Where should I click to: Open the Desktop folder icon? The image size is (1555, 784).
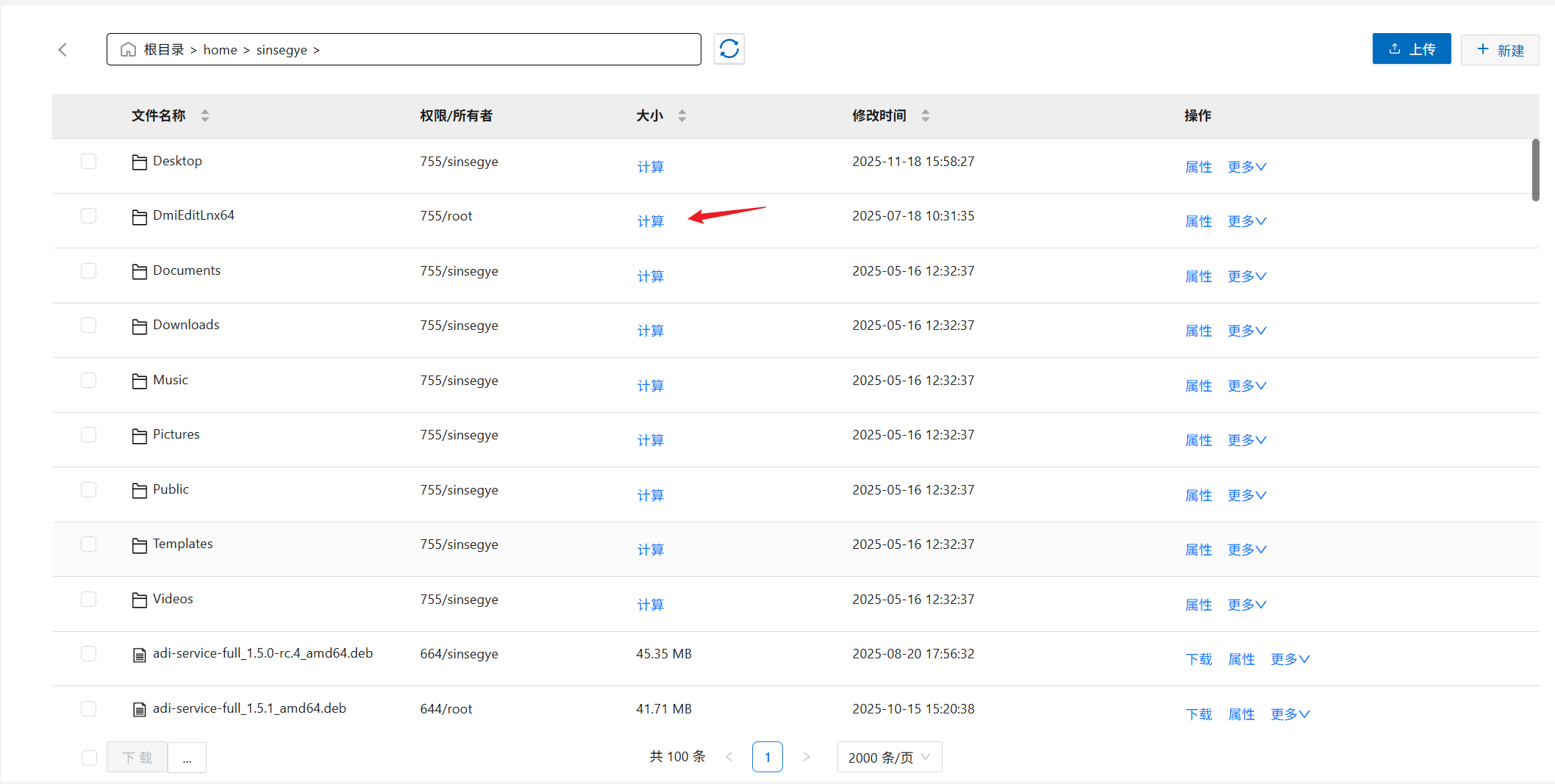click(139, 162)
